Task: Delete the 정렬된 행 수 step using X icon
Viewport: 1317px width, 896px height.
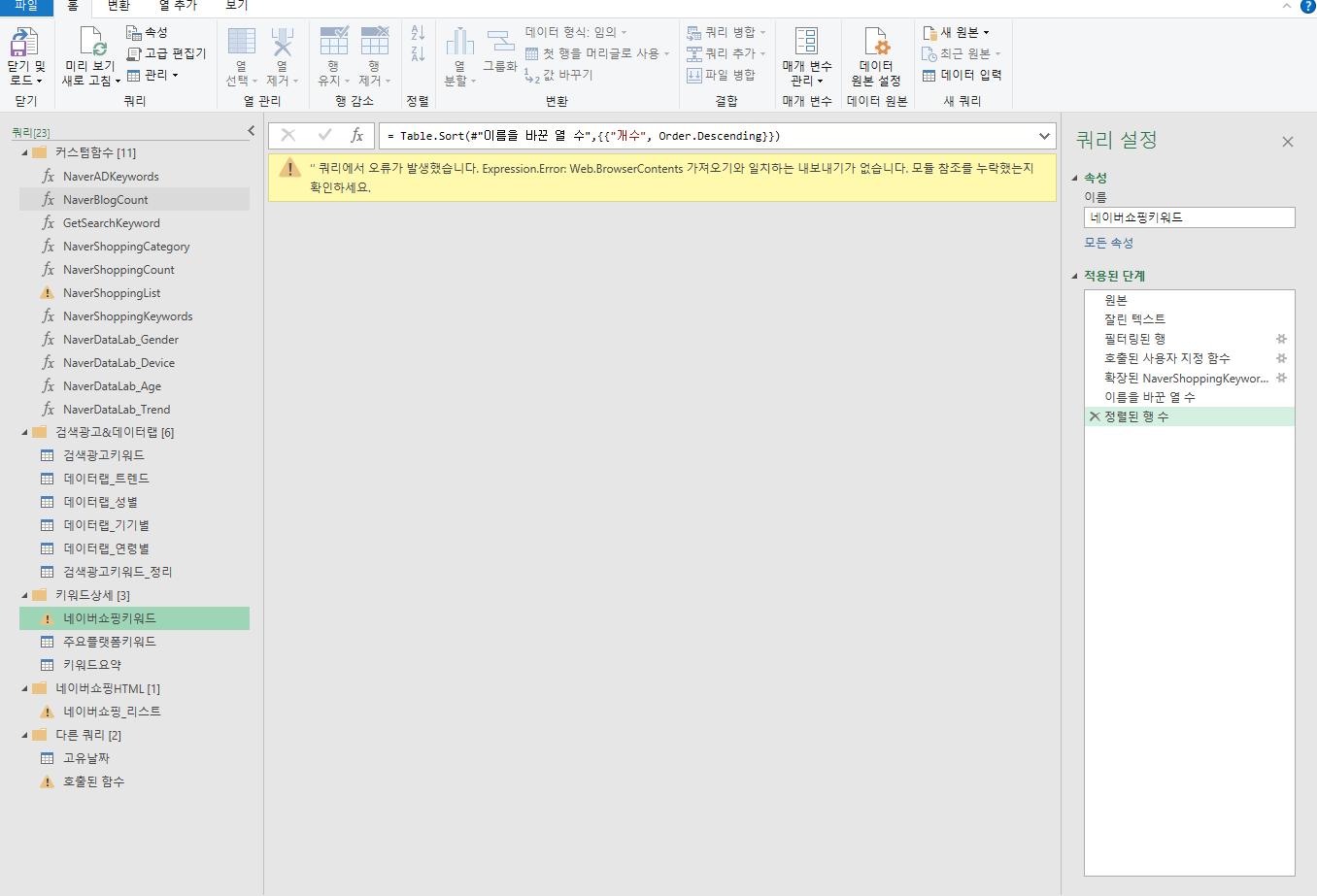Action: point(1095,416)
